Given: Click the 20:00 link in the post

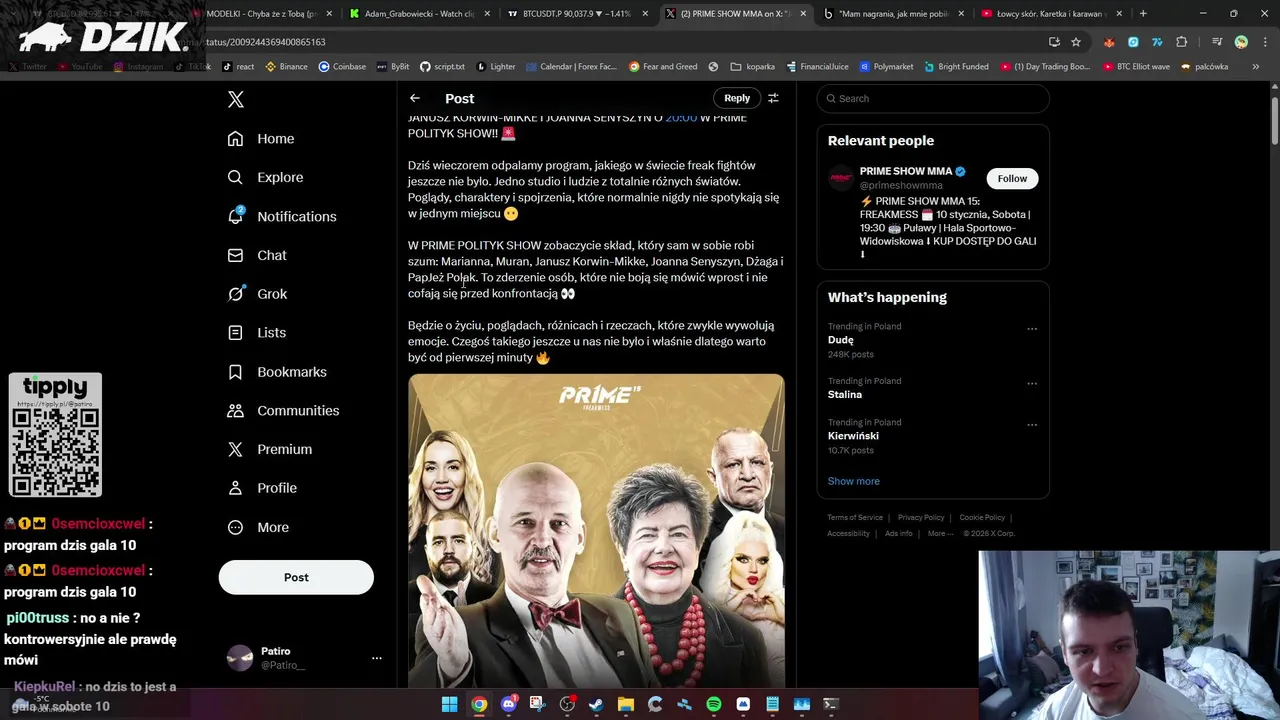Looking at the screenshot, I should point(681,118).
